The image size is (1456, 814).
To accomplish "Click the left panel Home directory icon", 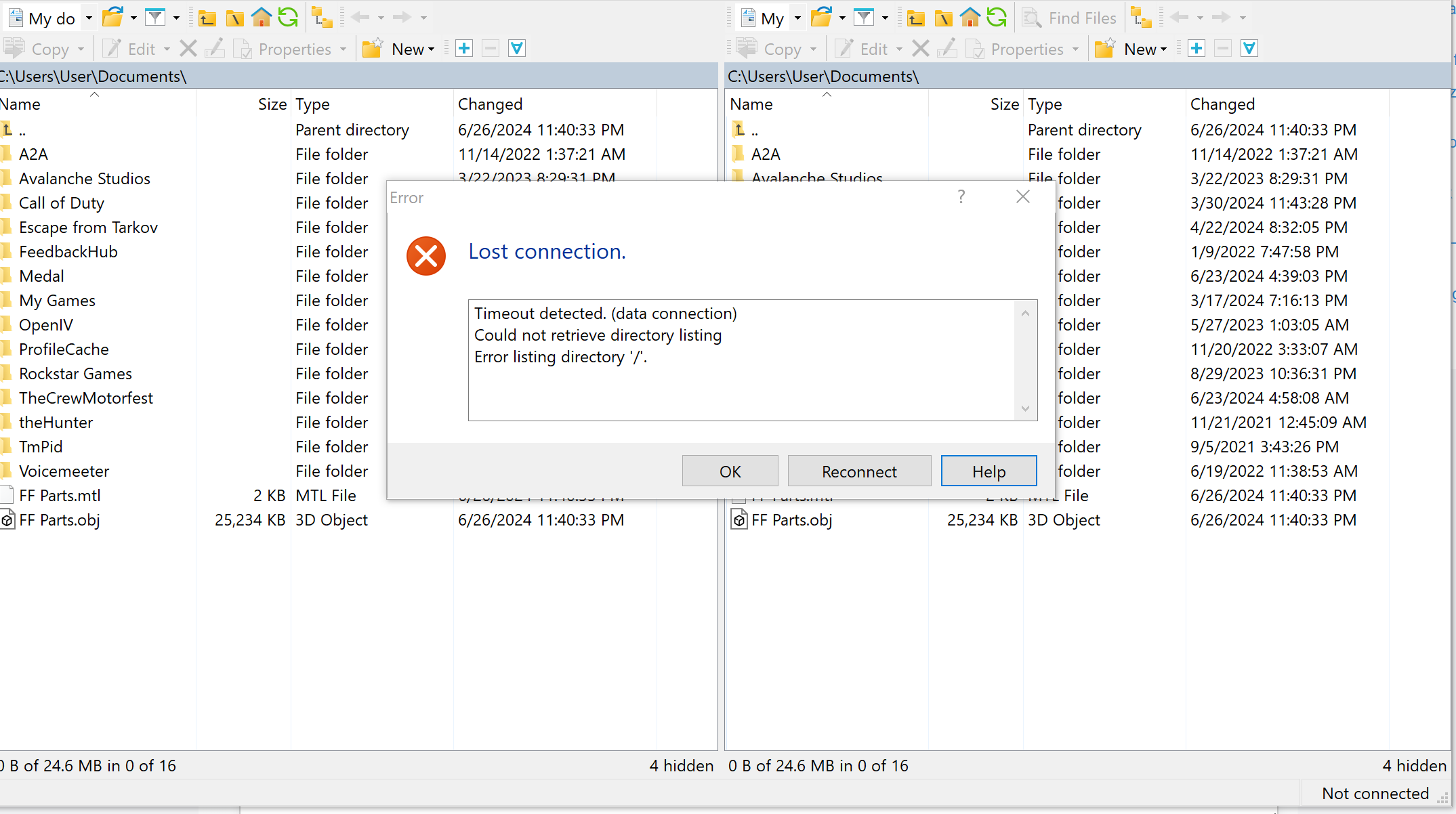I will click(x=261, y=18).
